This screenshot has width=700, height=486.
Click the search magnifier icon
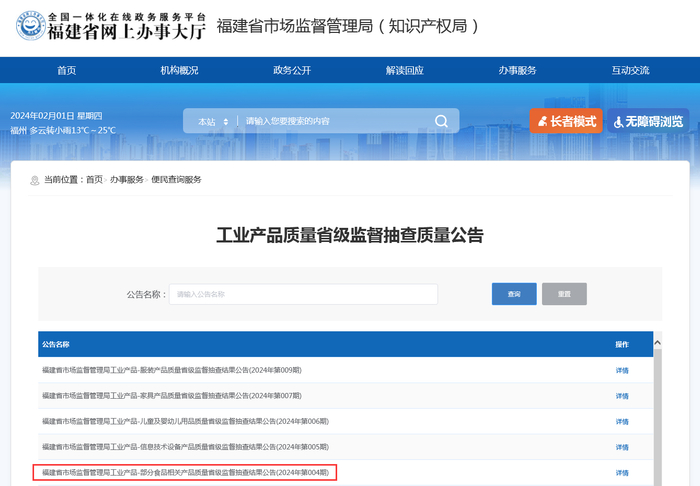[x=441, y=121]
